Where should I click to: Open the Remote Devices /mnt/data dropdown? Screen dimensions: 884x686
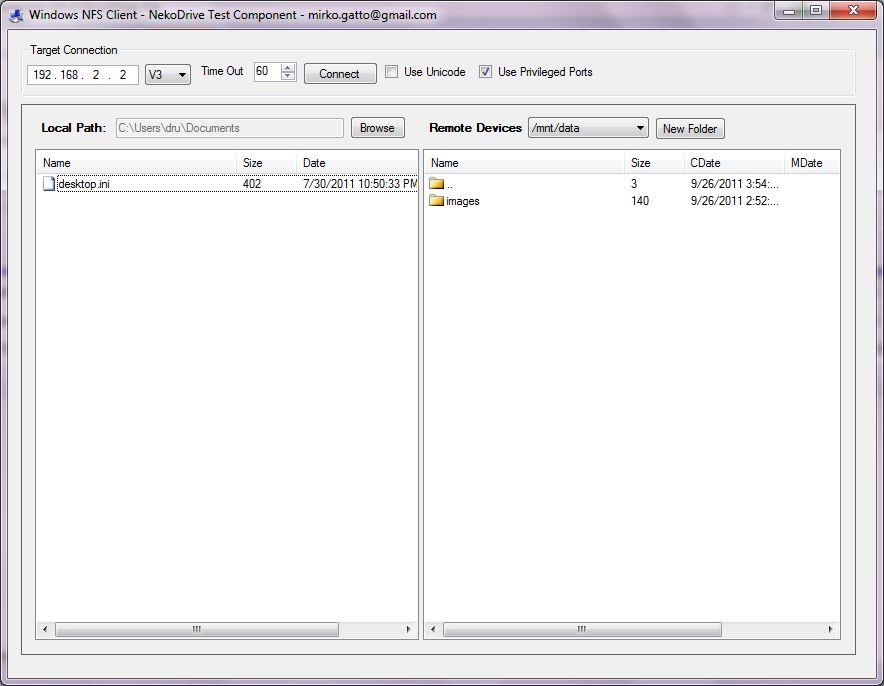[x=588, y=128]
